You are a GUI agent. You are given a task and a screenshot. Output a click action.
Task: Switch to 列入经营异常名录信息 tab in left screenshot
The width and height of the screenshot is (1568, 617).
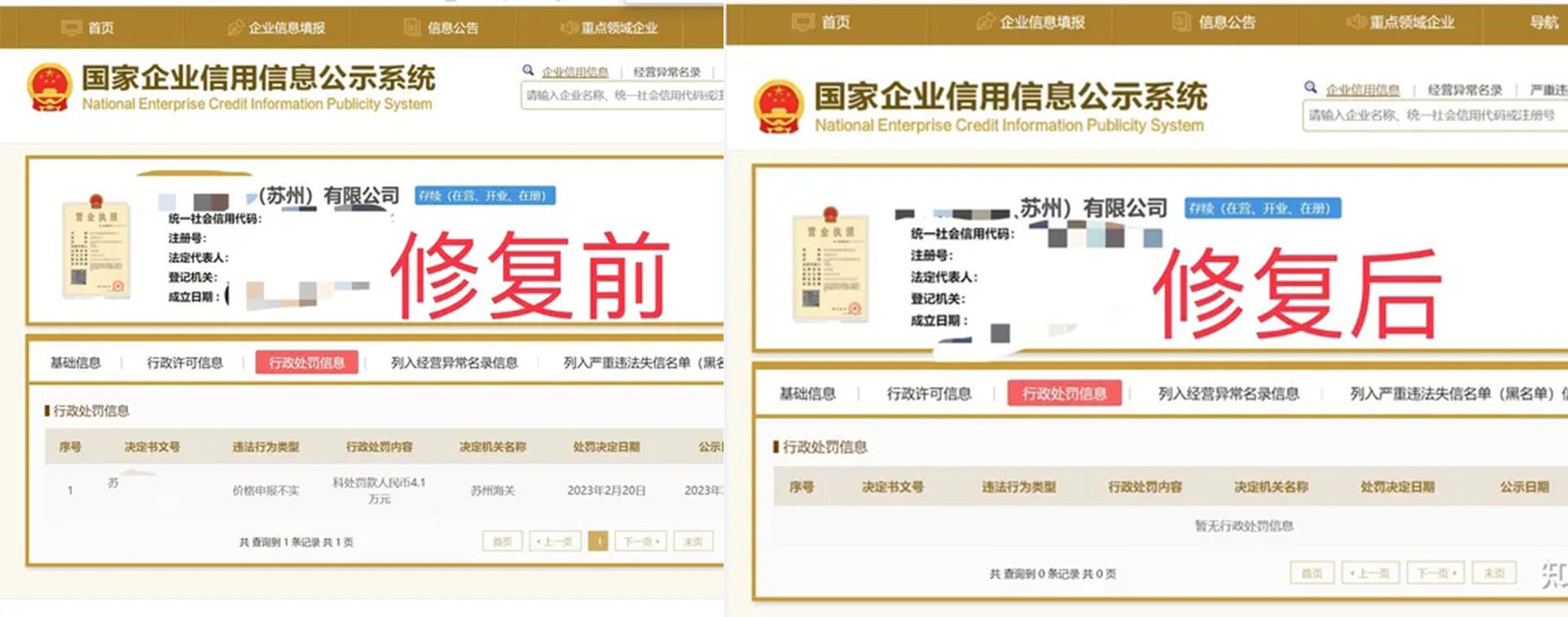coord(454,362)
